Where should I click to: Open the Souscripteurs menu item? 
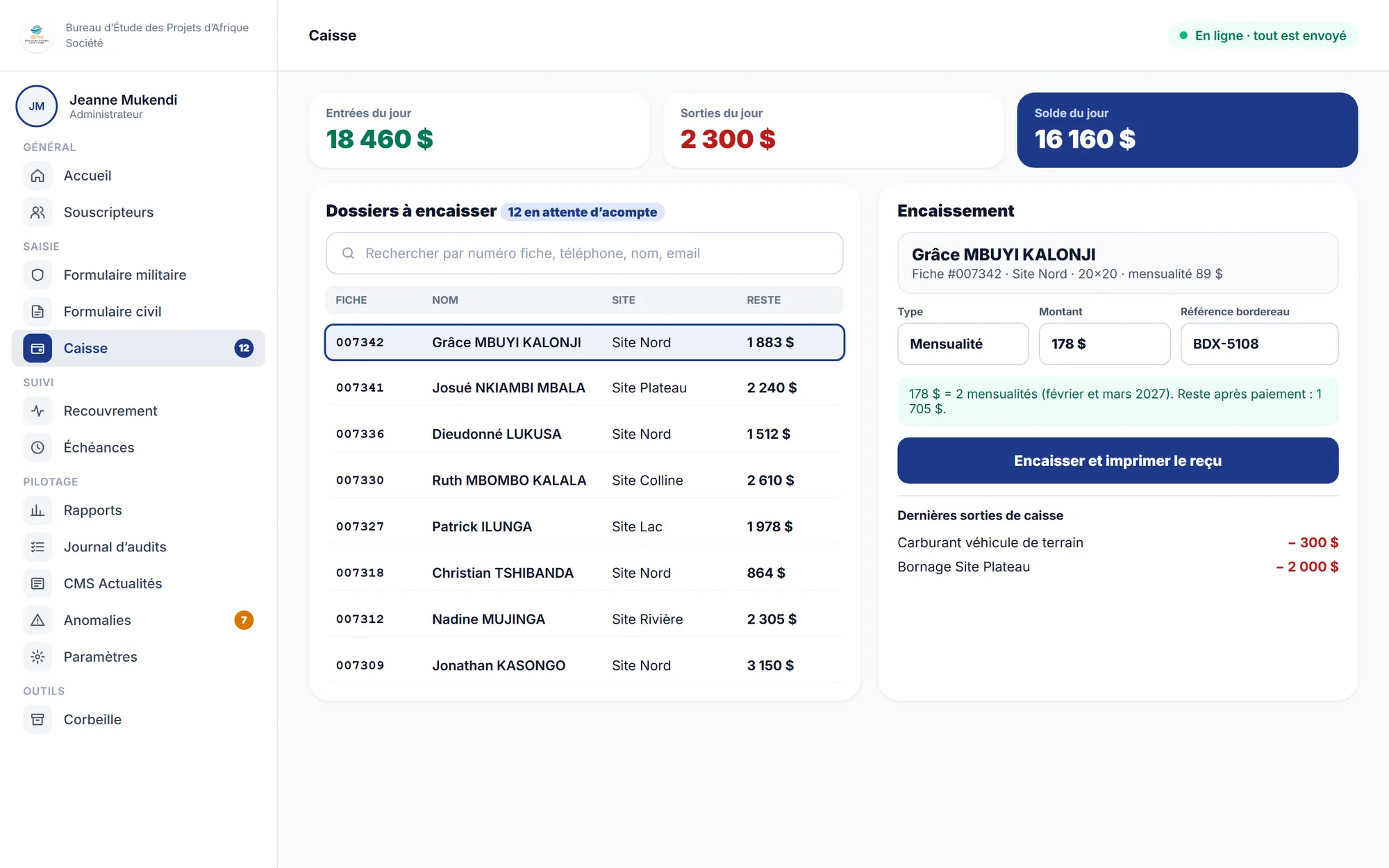coord(138,212)
